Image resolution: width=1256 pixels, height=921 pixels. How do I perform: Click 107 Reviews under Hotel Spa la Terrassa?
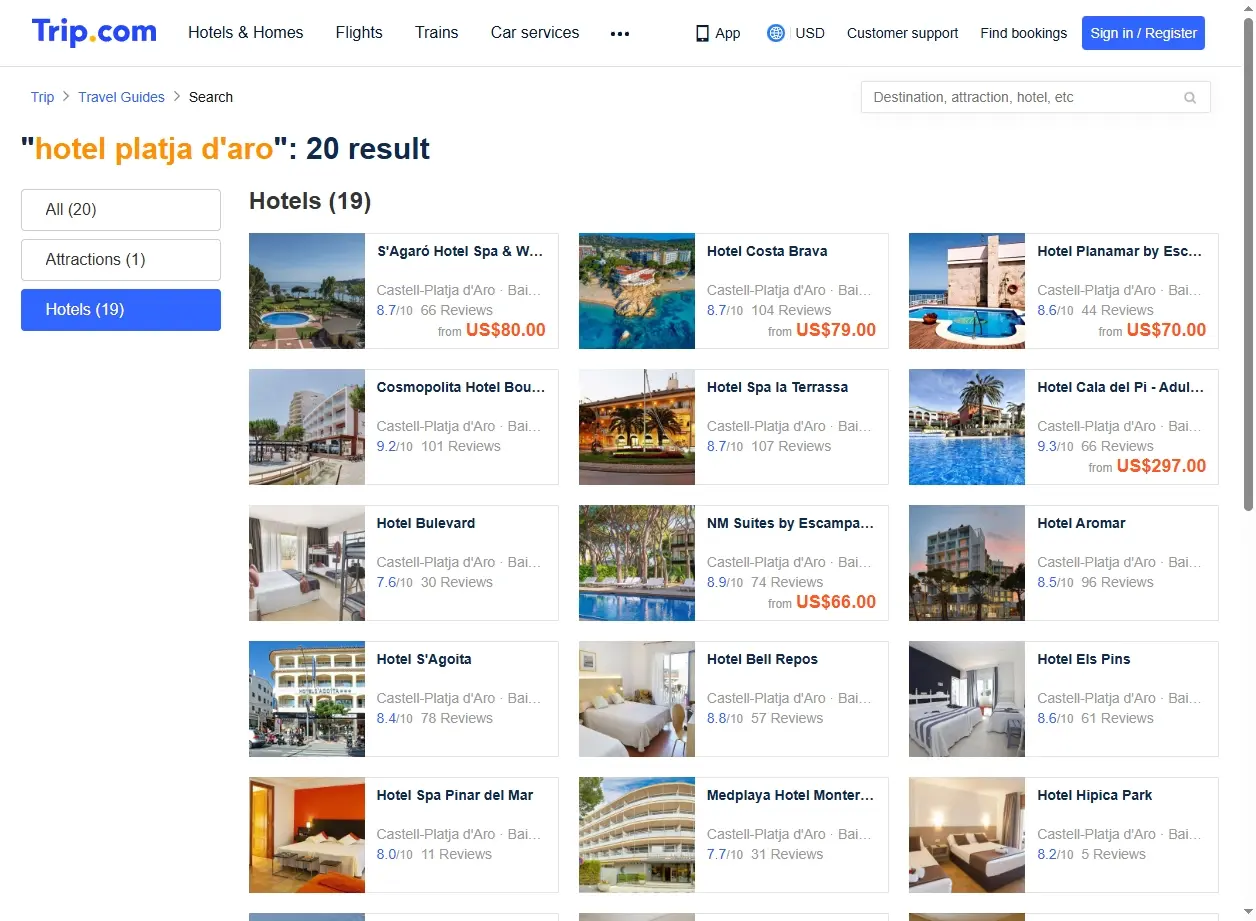[x=791, y=446]
